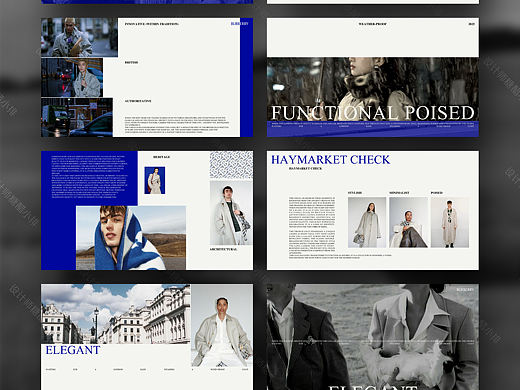Select the blue strip under 'FUNCTIONAL POISED'
This screenshot has height=390, width=520.
[373, 129]
